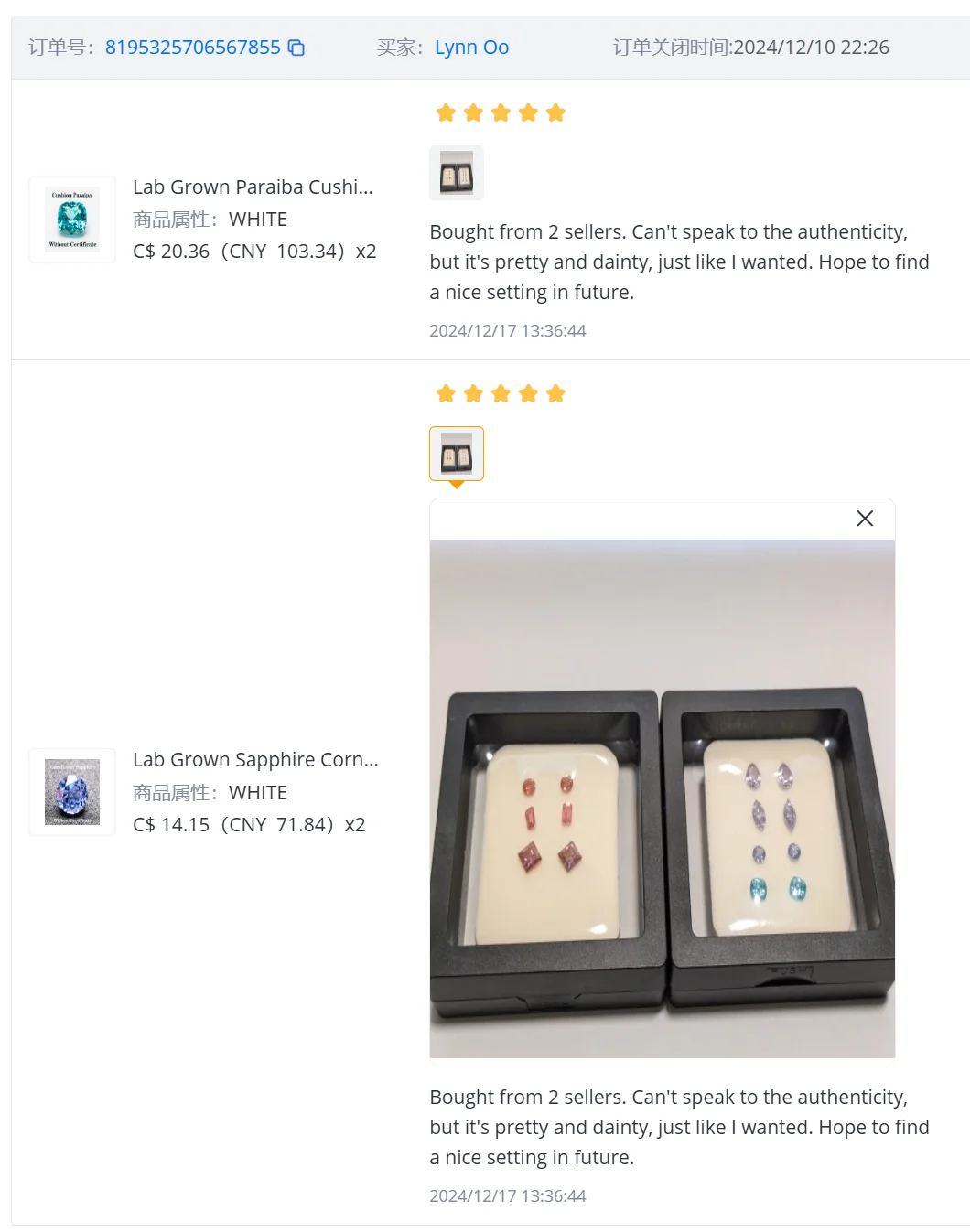
Task: Click the enlarged gemstone boxes photo
Action: 663,798
